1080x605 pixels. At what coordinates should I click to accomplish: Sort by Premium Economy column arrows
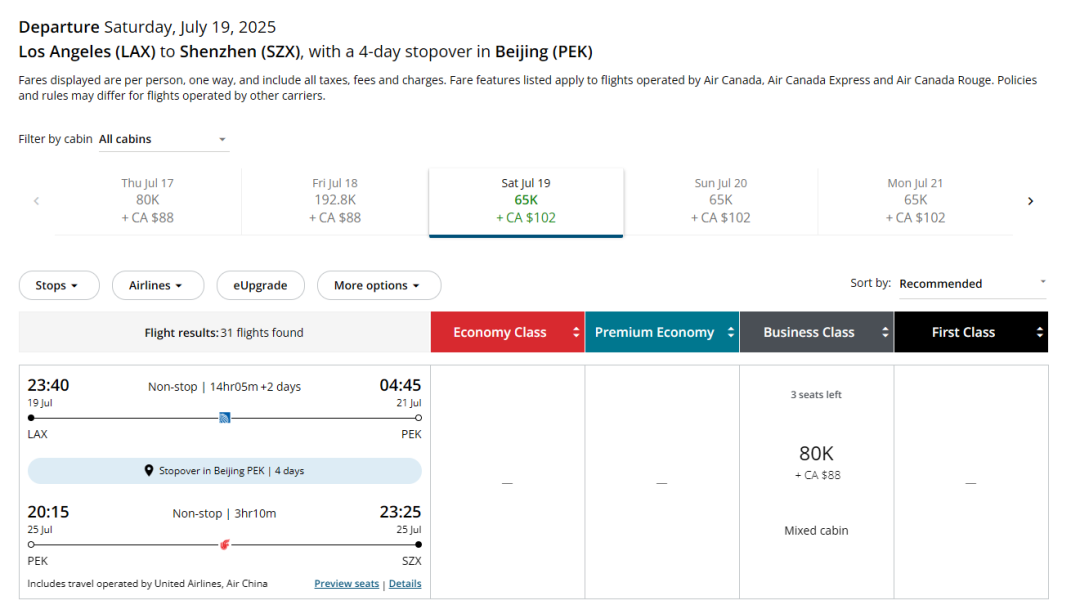pos(731,333)
